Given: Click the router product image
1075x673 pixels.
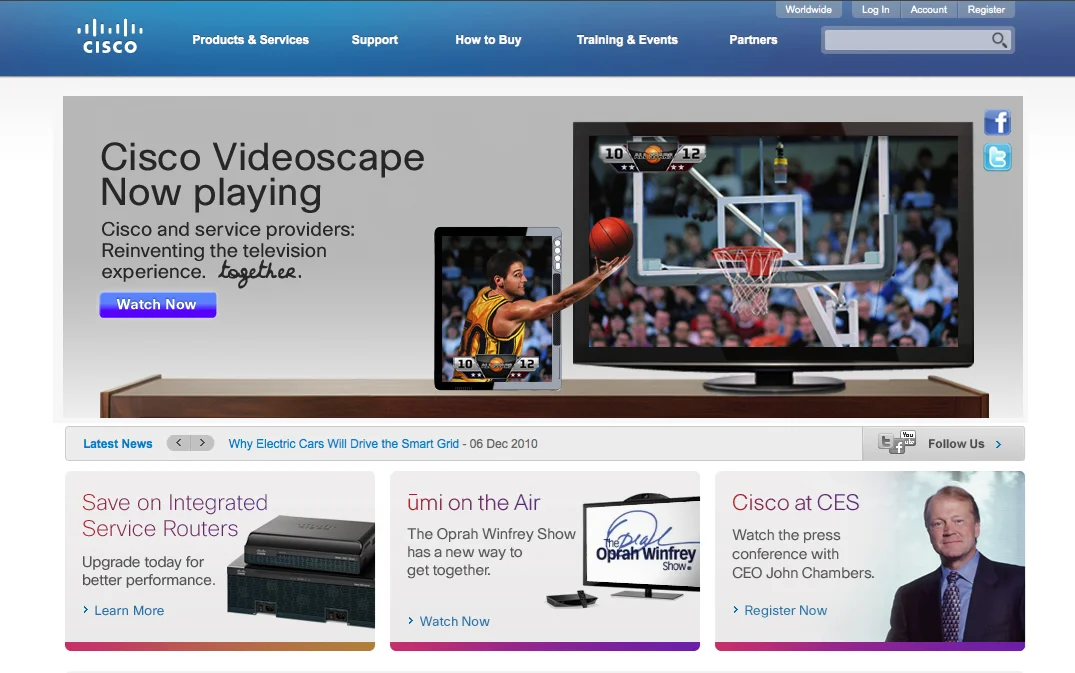Looking at the screenshot, I should coord(302,571).
